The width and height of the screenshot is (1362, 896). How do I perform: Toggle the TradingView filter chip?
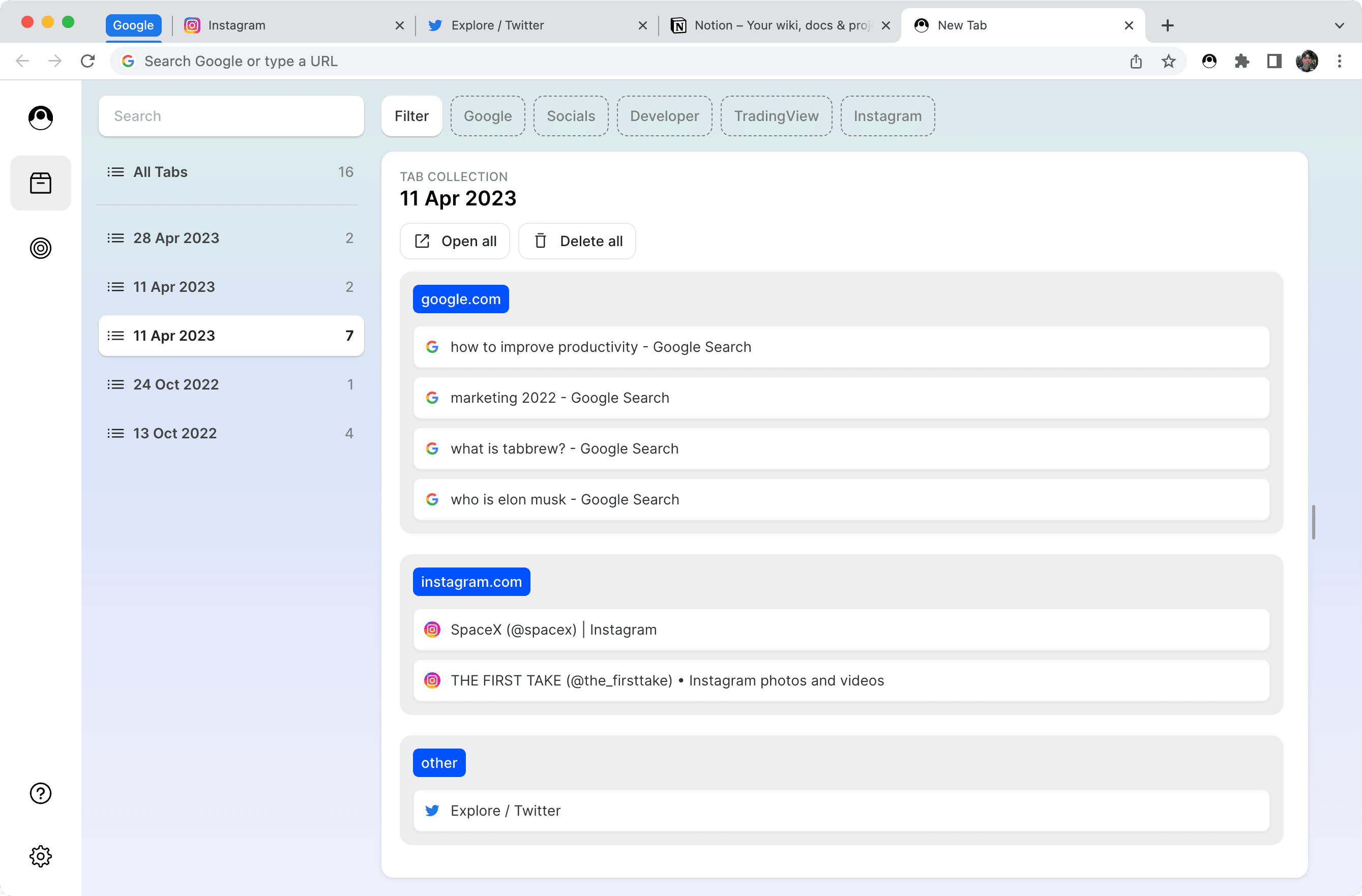pos(776,116)
